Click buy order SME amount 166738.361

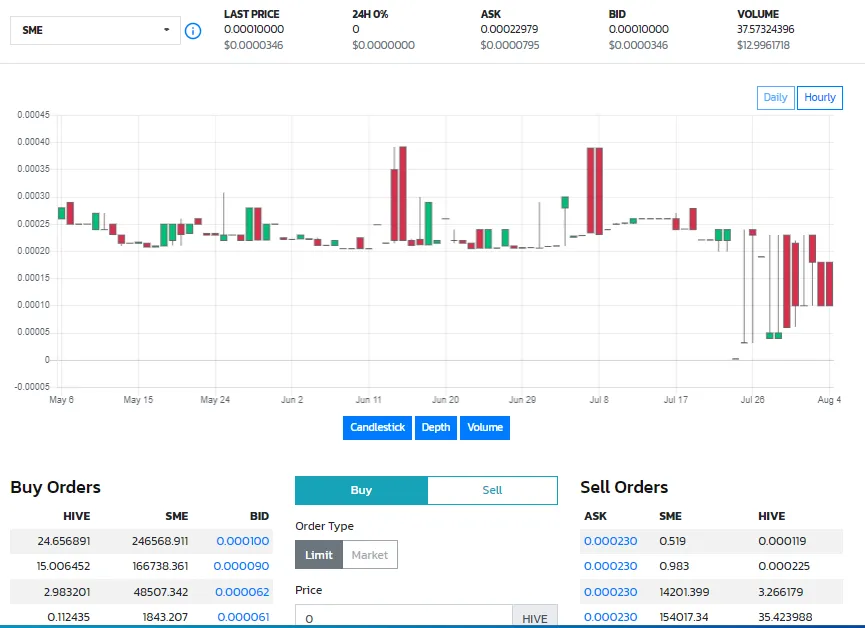point(161,566)
